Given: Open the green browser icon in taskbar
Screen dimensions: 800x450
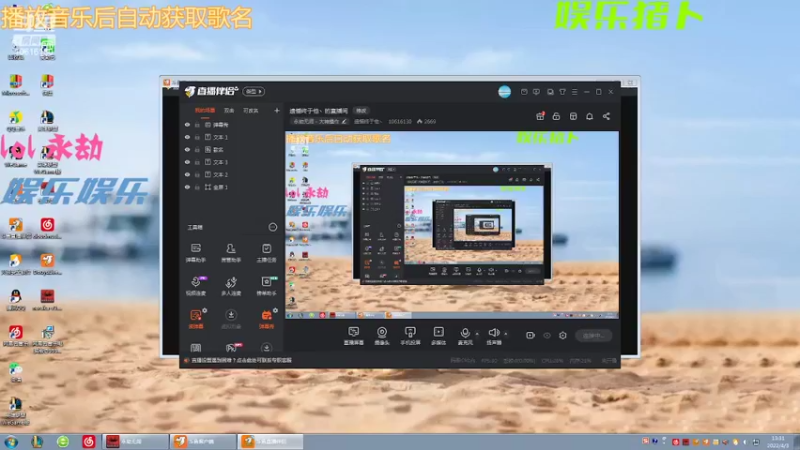Looking at the screenshot, I should coord(63,441).
